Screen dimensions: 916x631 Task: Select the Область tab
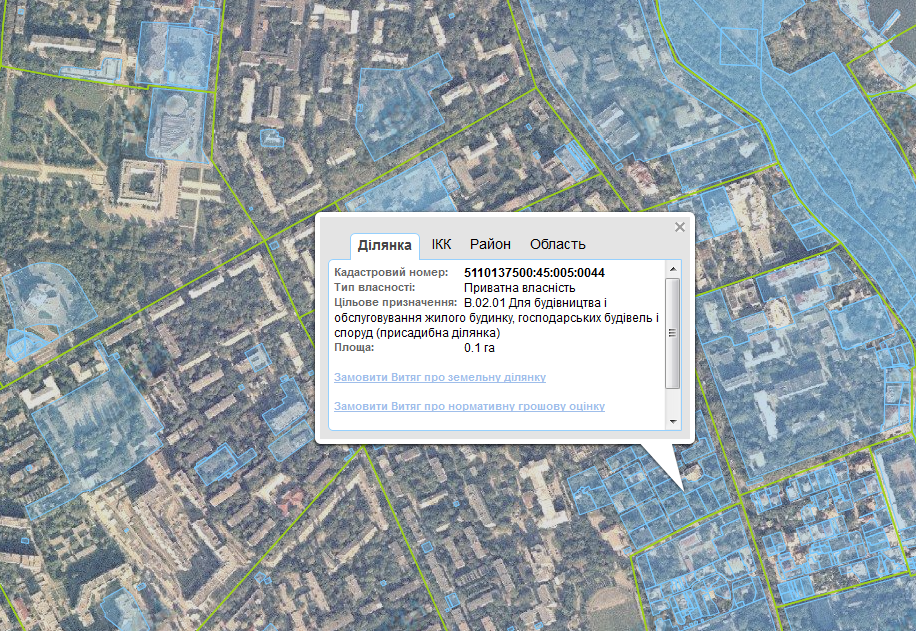coord(557,244)
